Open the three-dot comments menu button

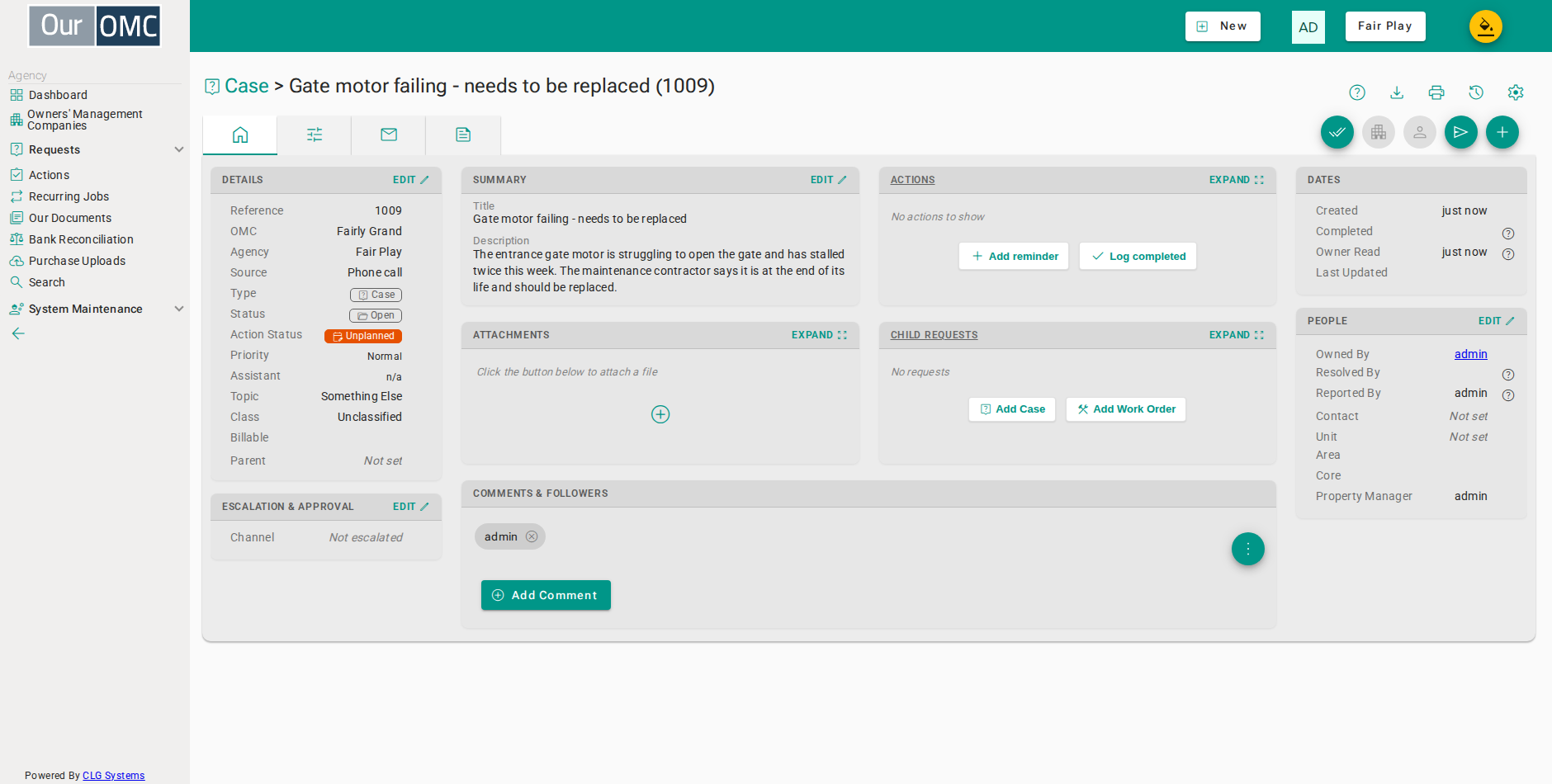point(1248,549)
